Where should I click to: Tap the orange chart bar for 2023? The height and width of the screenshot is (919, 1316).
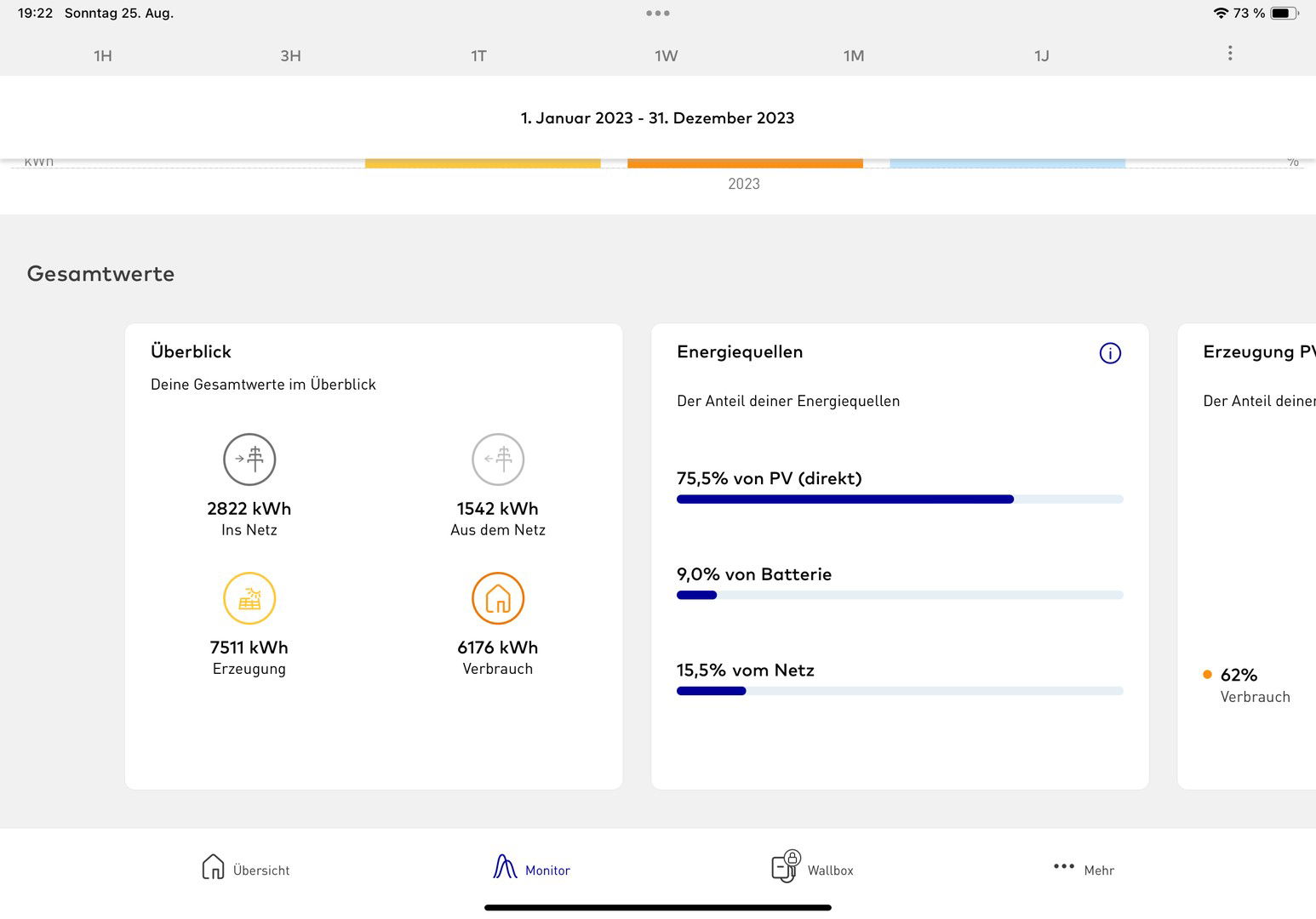click(x=745, y=163)
